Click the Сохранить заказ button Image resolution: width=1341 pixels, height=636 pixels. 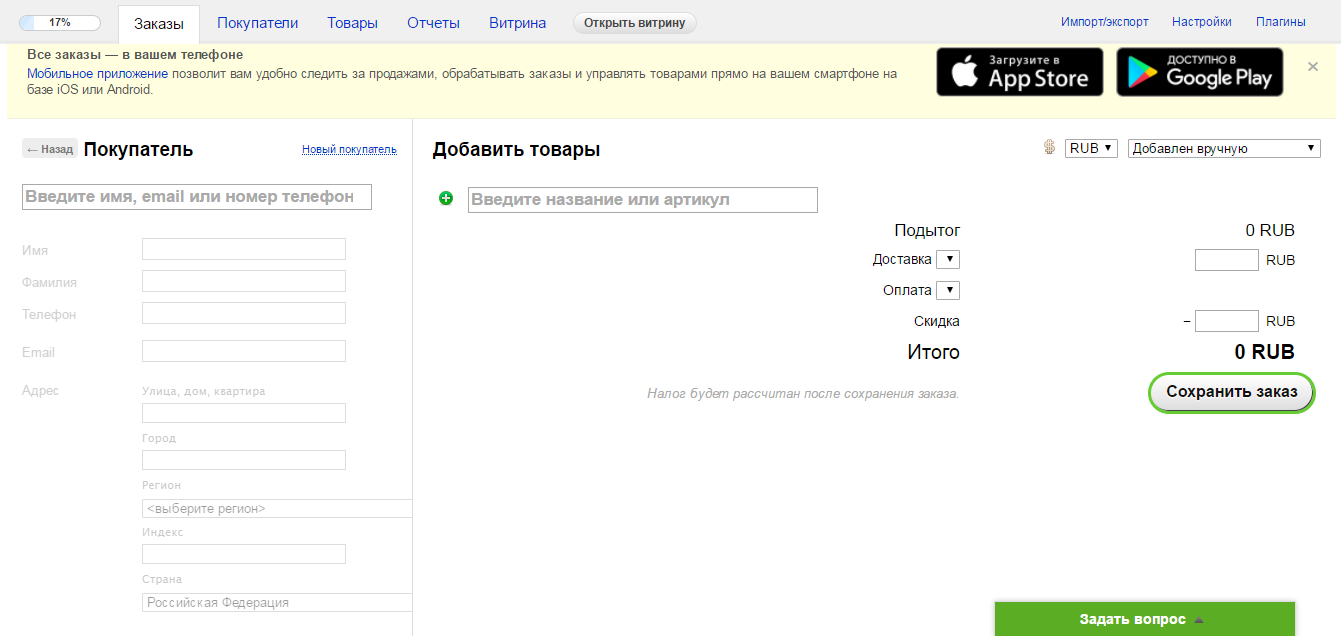[1230, 392]
